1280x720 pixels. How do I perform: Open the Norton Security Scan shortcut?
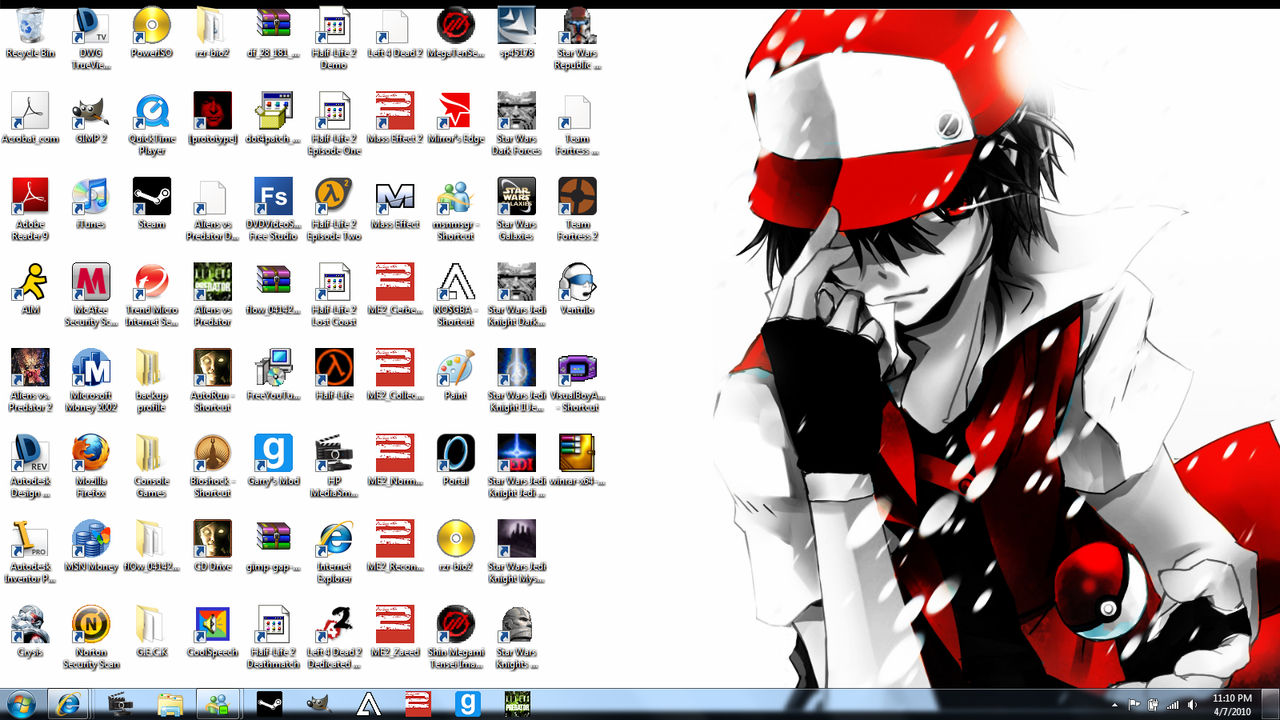(x=91, y=637)
